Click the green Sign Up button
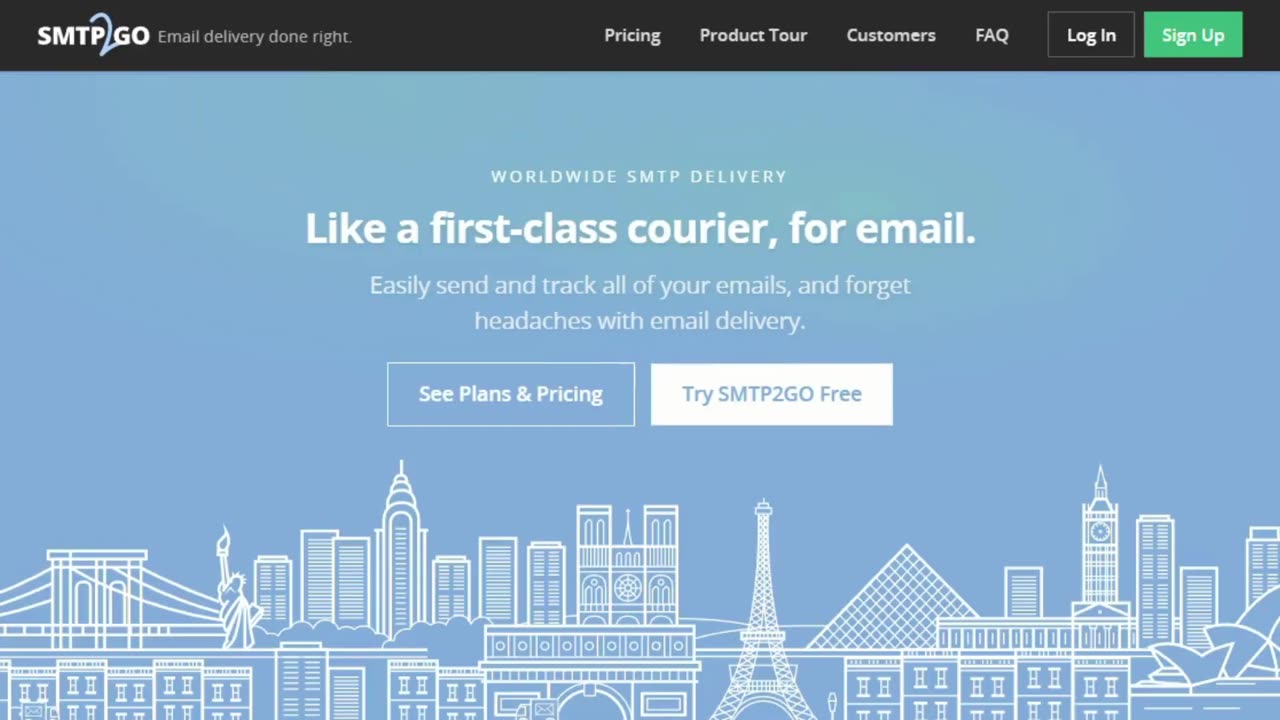The height and width of the screenshot is (720, 1280). (x=1193, y=35)
